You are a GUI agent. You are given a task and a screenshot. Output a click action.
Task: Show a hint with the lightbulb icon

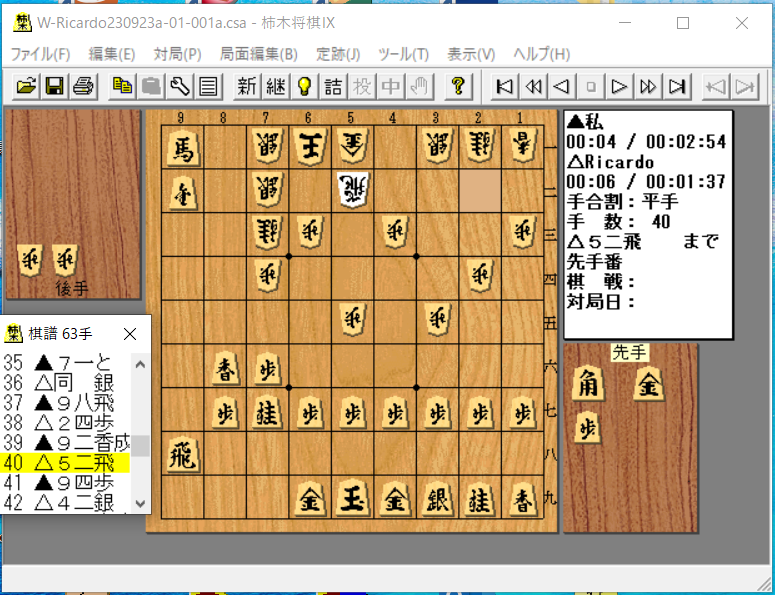[x=304, y=87]
